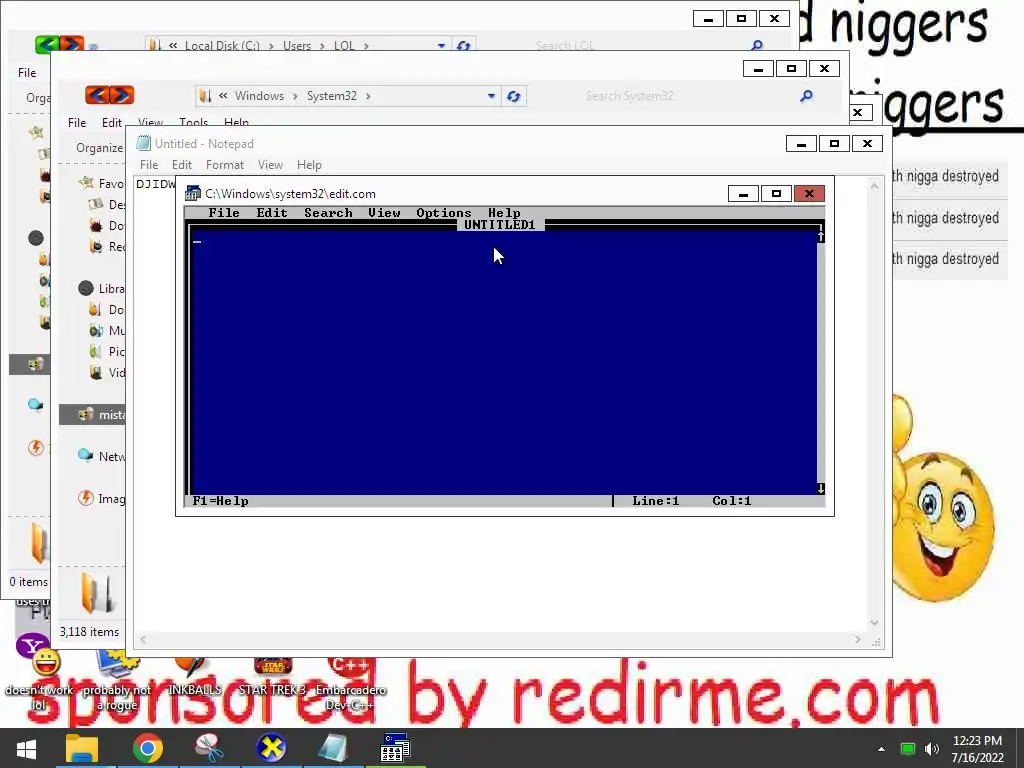Screen dimensions: 1024x768
Task: Open Notepad Help menu
Action: (309, 165)
